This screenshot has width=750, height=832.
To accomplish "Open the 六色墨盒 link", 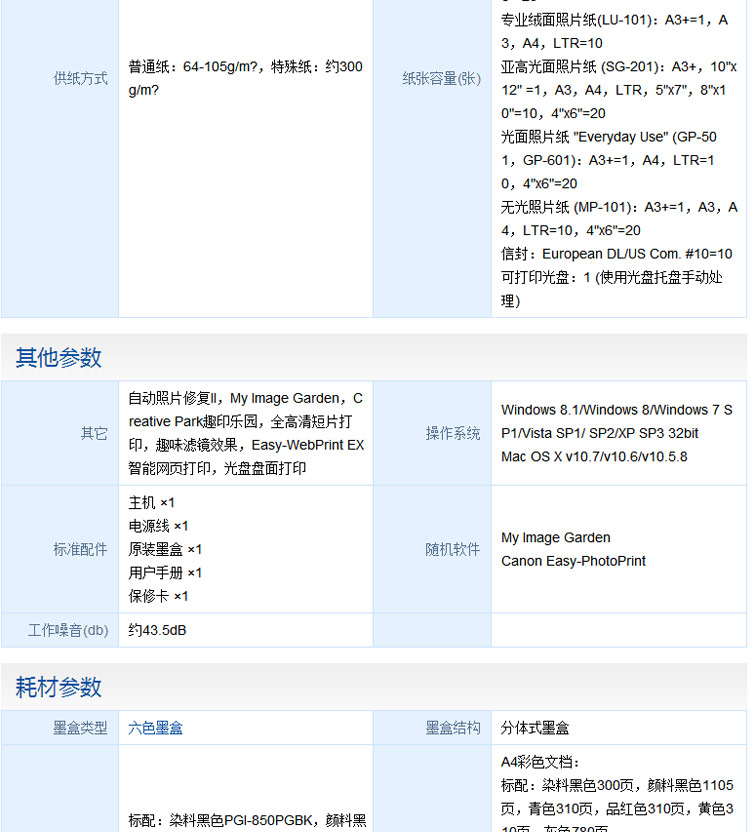I will pos(155,728).
